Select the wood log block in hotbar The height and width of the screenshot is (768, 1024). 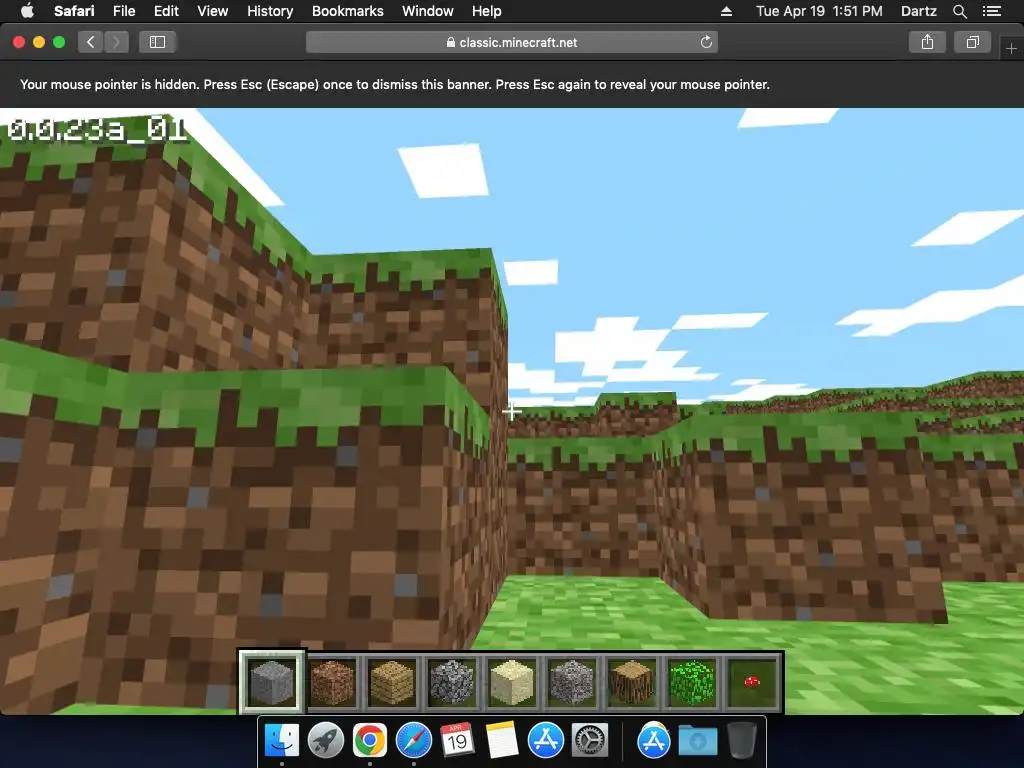tap(632, 682)
